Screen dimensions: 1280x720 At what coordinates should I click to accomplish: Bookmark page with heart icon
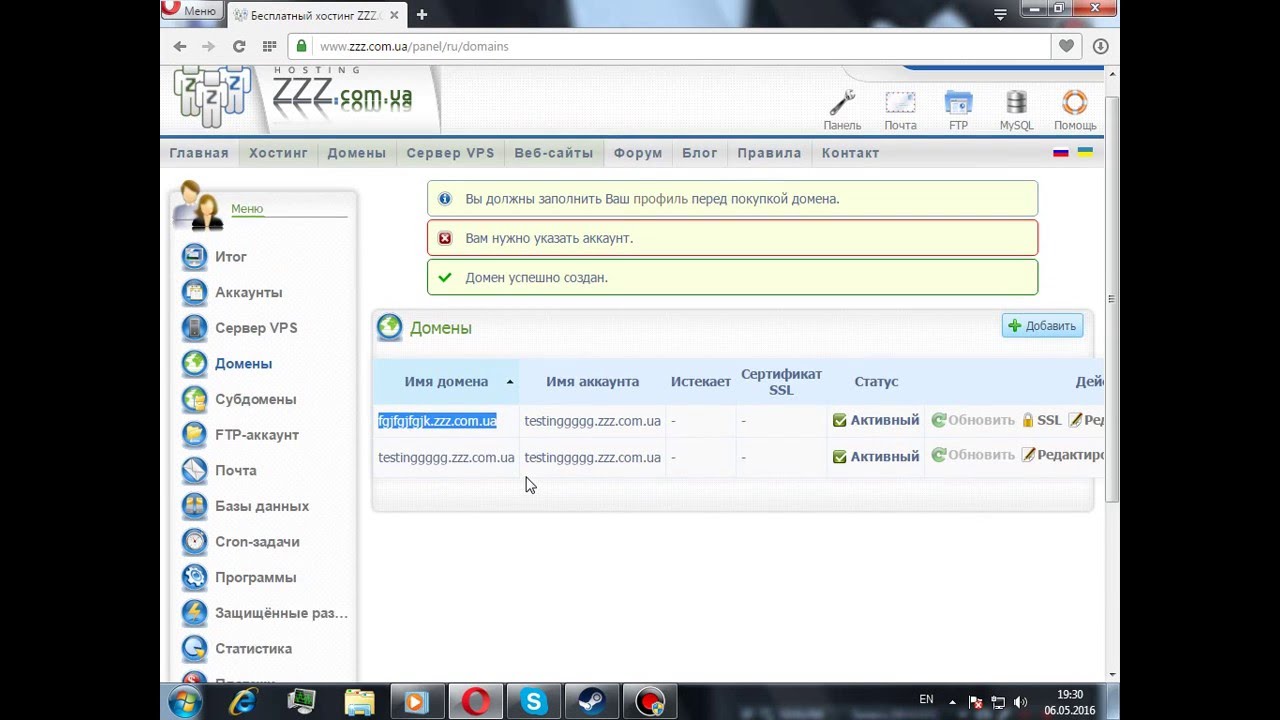(x=1066, y=46)
